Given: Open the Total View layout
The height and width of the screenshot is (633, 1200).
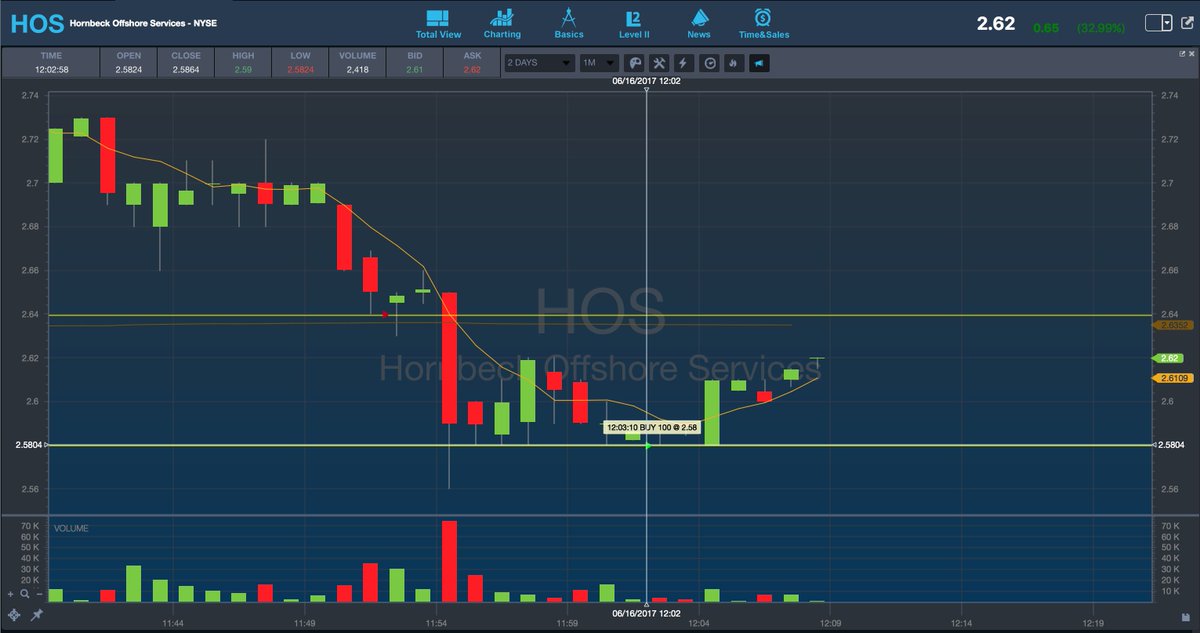Looking at the screenshot, I should [x=438, y=22].
